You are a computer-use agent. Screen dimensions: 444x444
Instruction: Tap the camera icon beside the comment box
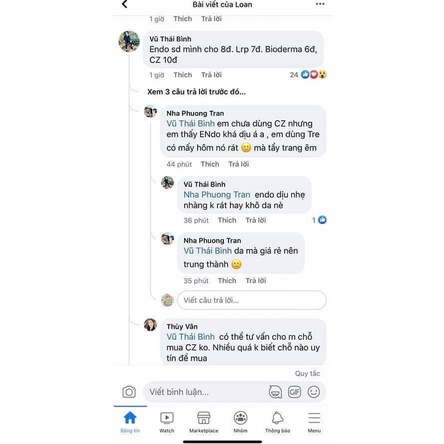pos(129,392)
